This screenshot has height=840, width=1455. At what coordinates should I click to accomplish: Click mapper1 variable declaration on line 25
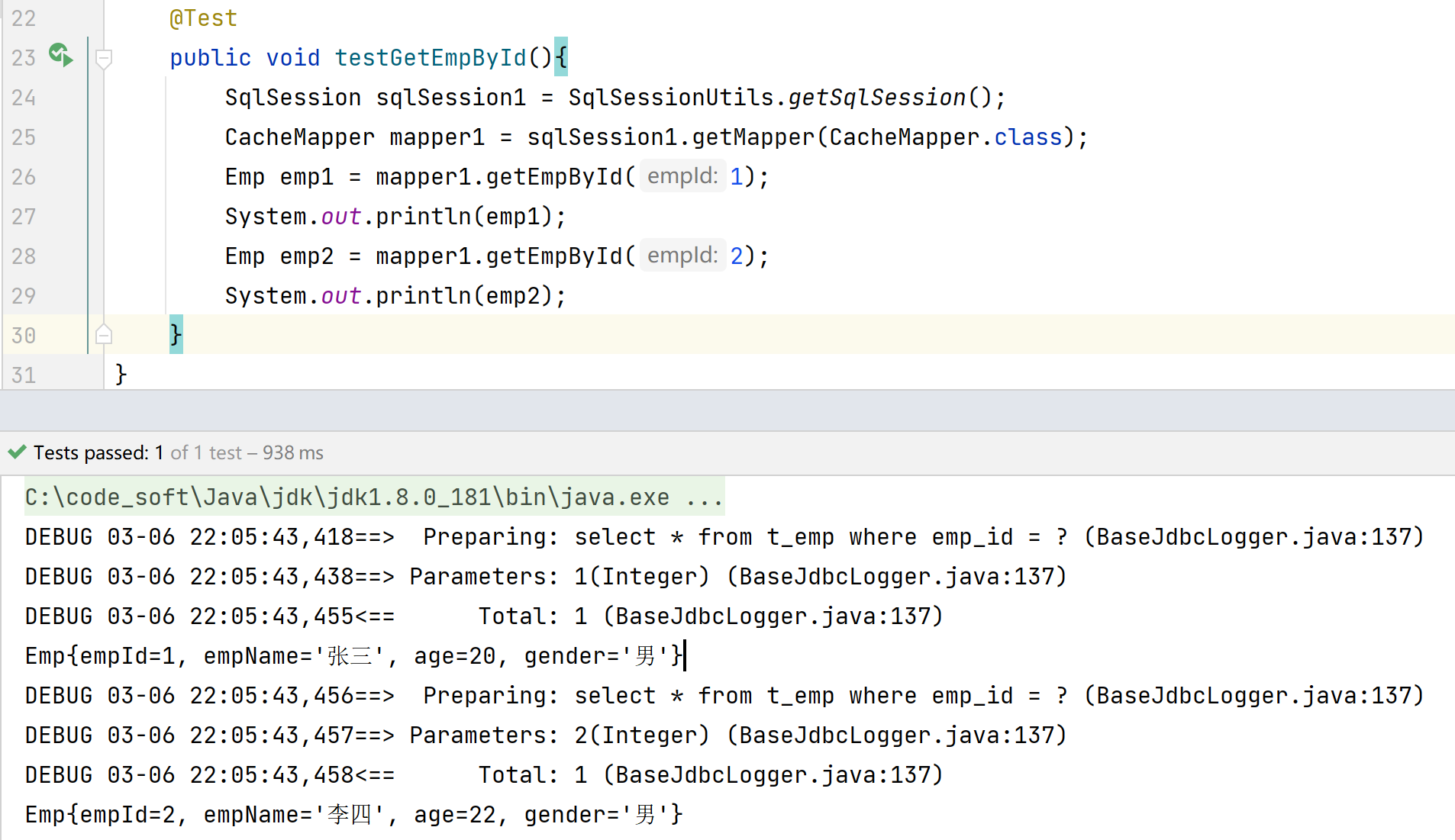point(437,137)
